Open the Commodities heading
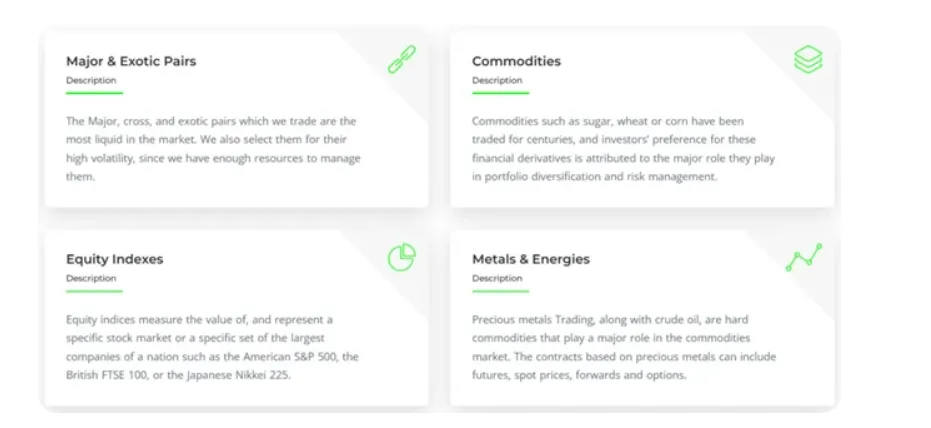The image size is (931, 428). pyautogui.click(x=516, y=61)
